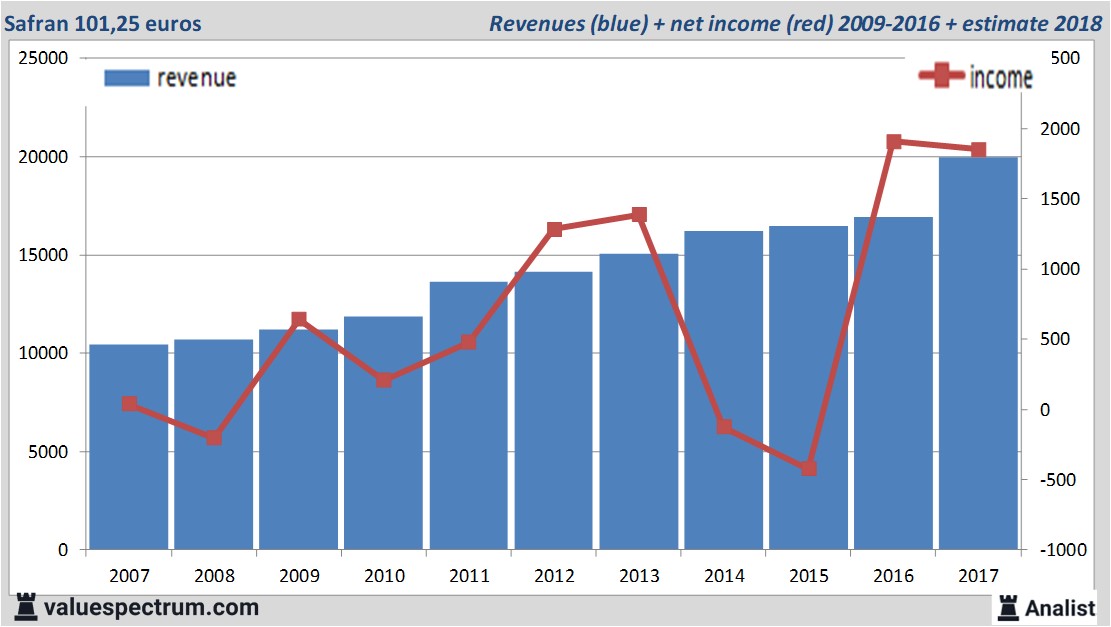The width and height of the screenshot is (1111, 627).
Task: Select the 2008 blue revenue bar
Action: [214, 444]
